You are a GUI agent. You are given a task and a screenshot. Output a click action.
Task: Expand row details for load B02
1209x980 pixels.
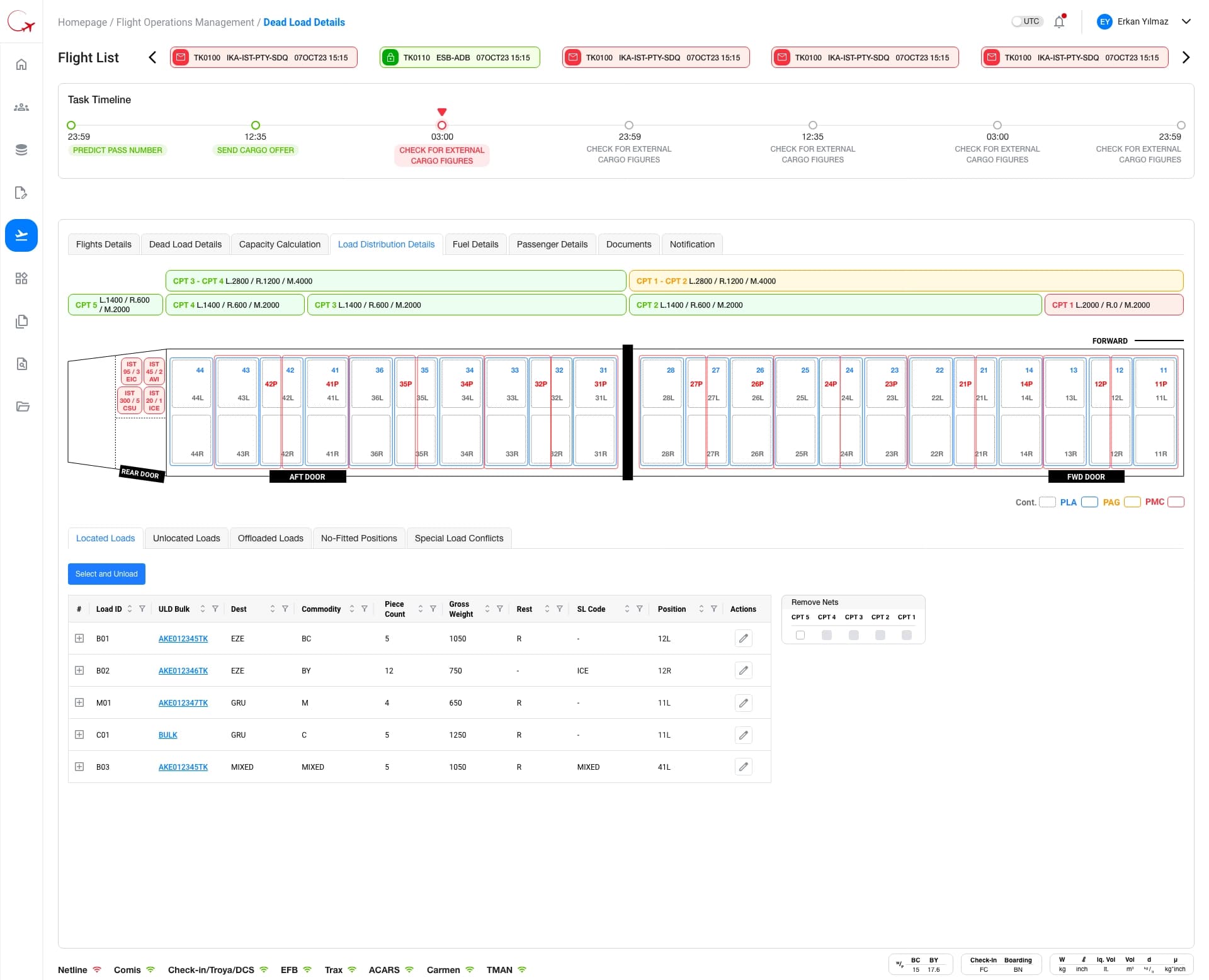(79, 670)
